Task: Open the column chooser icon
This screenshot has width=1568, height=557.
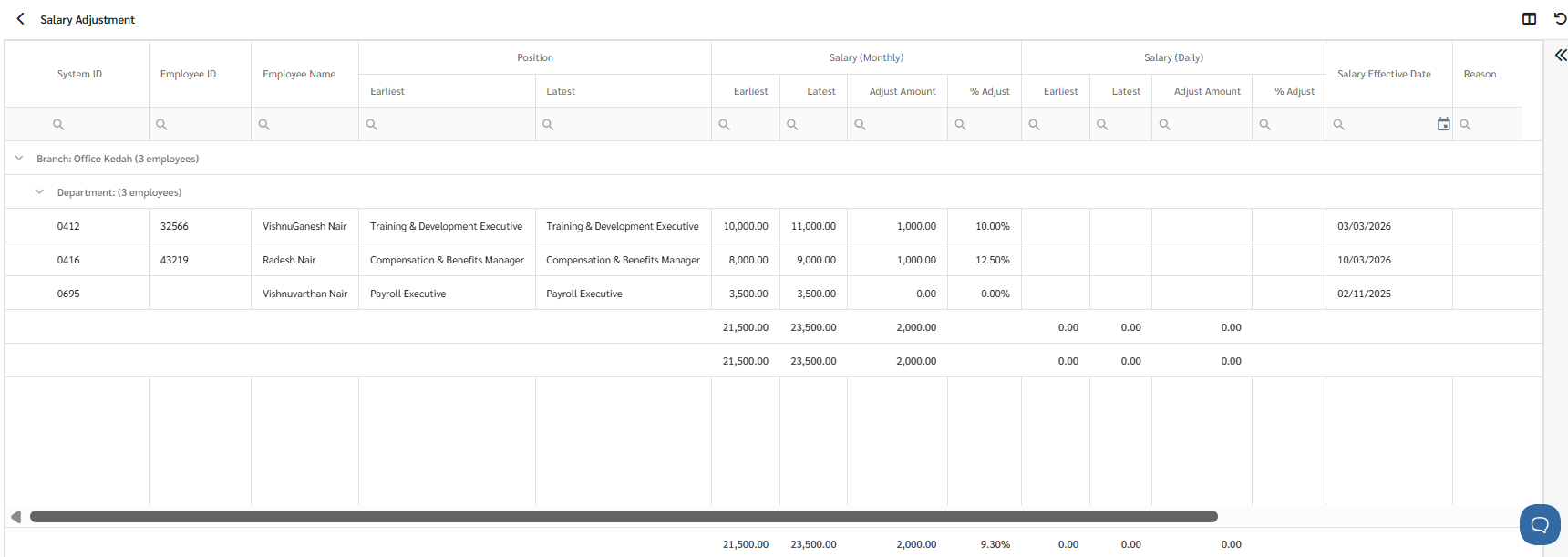Action: click(x=1530, y=19)
